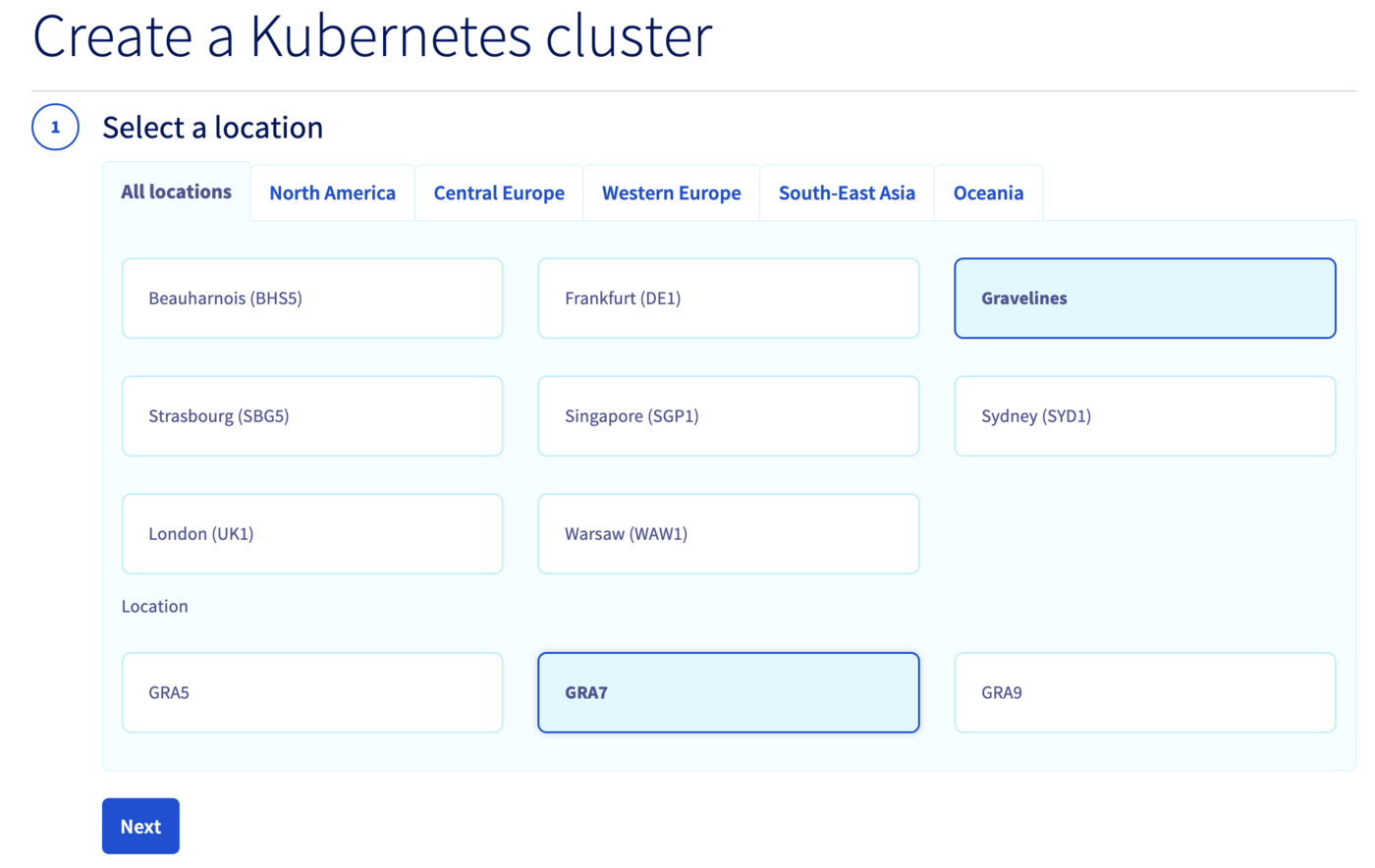This screenshot has height=868, width=1375.
Task: Pick the Sydney (SYD1) location tile
Action: 1144,416
